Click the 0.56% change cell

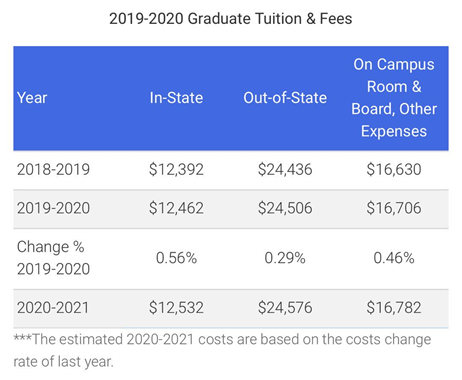(x=176, y=258)
